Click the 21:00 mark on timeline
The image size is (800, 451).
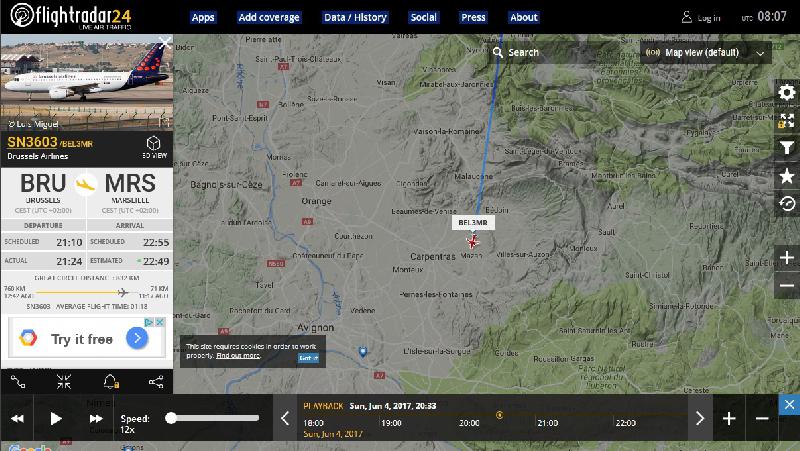547,423
